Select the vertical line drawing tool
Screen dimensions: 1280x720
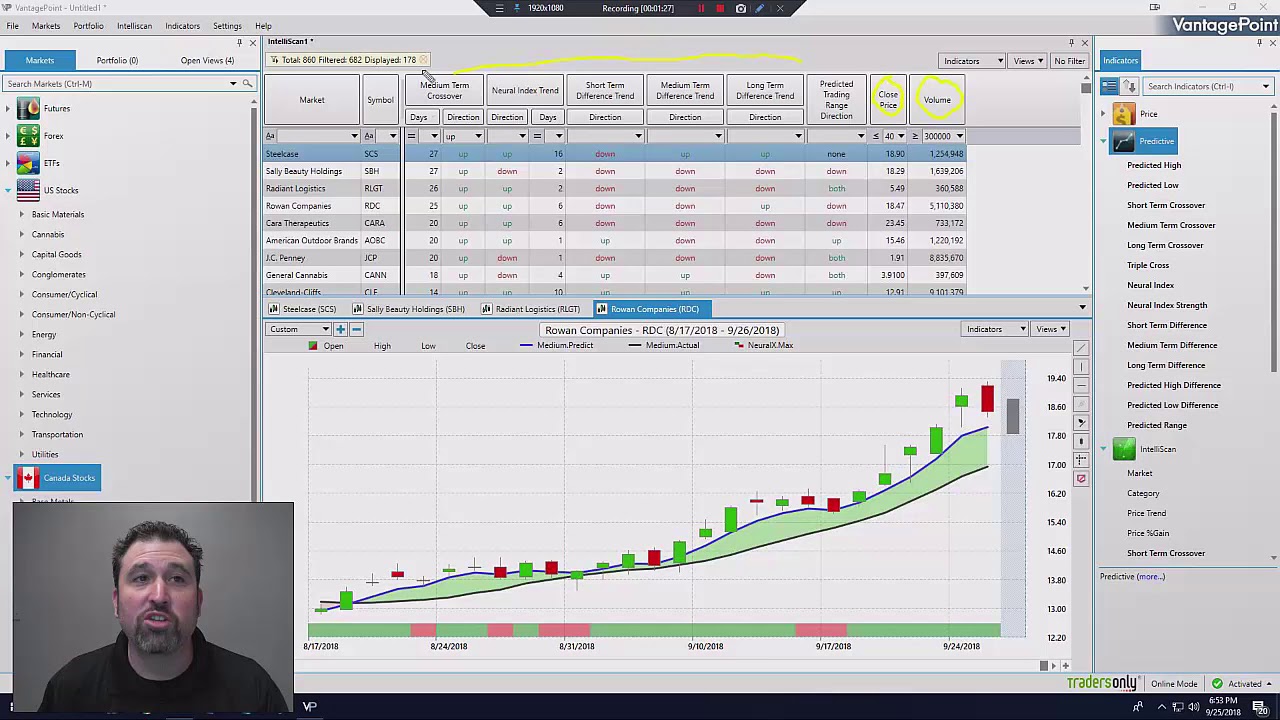tap(1081, 366)
